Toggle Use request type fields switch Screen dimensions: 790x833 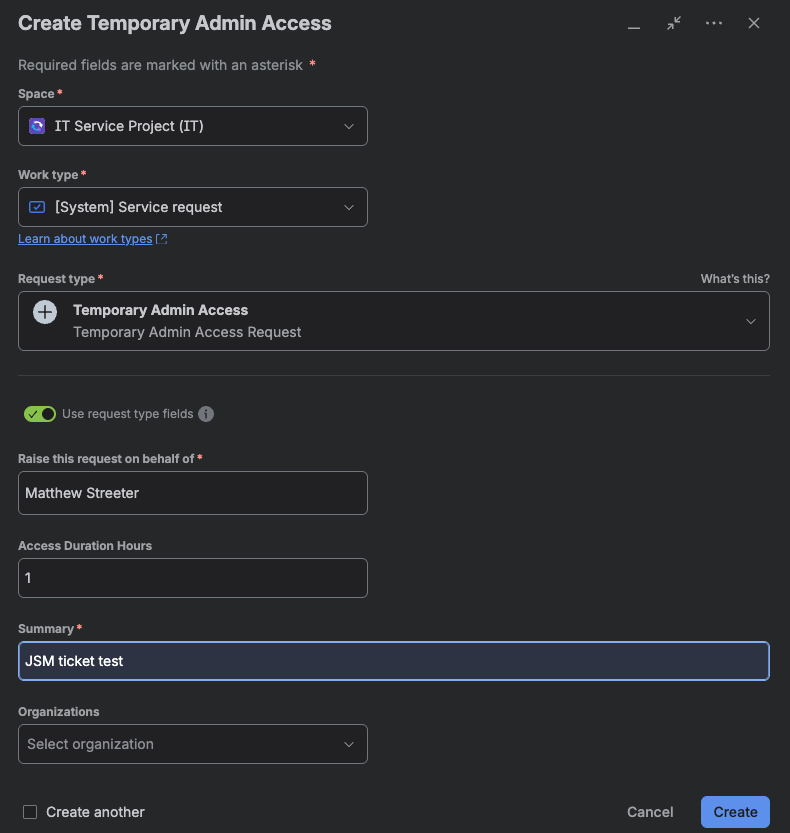click(40, 414)
